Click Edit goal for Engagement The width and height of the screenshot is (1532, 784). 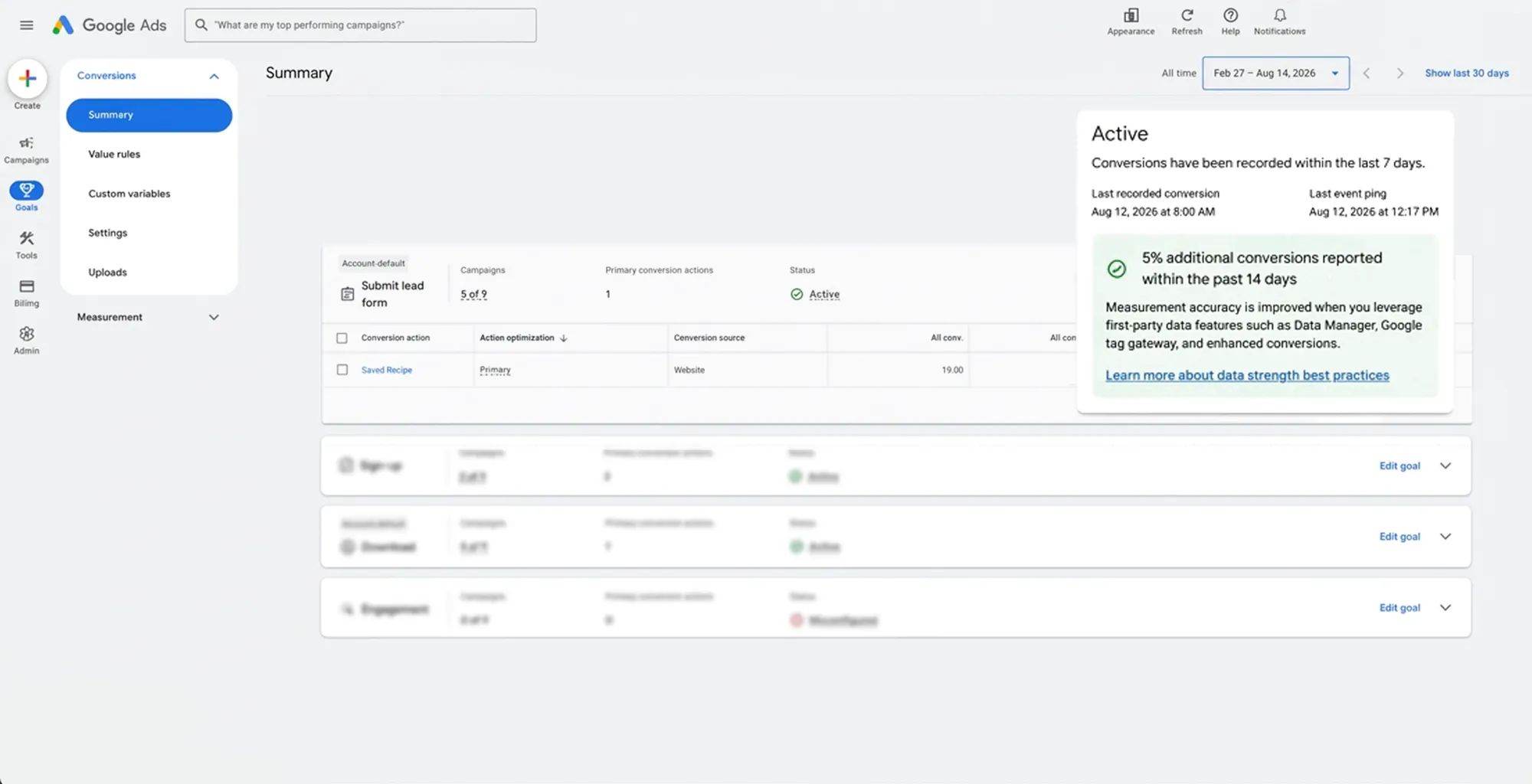point(1399,608)
